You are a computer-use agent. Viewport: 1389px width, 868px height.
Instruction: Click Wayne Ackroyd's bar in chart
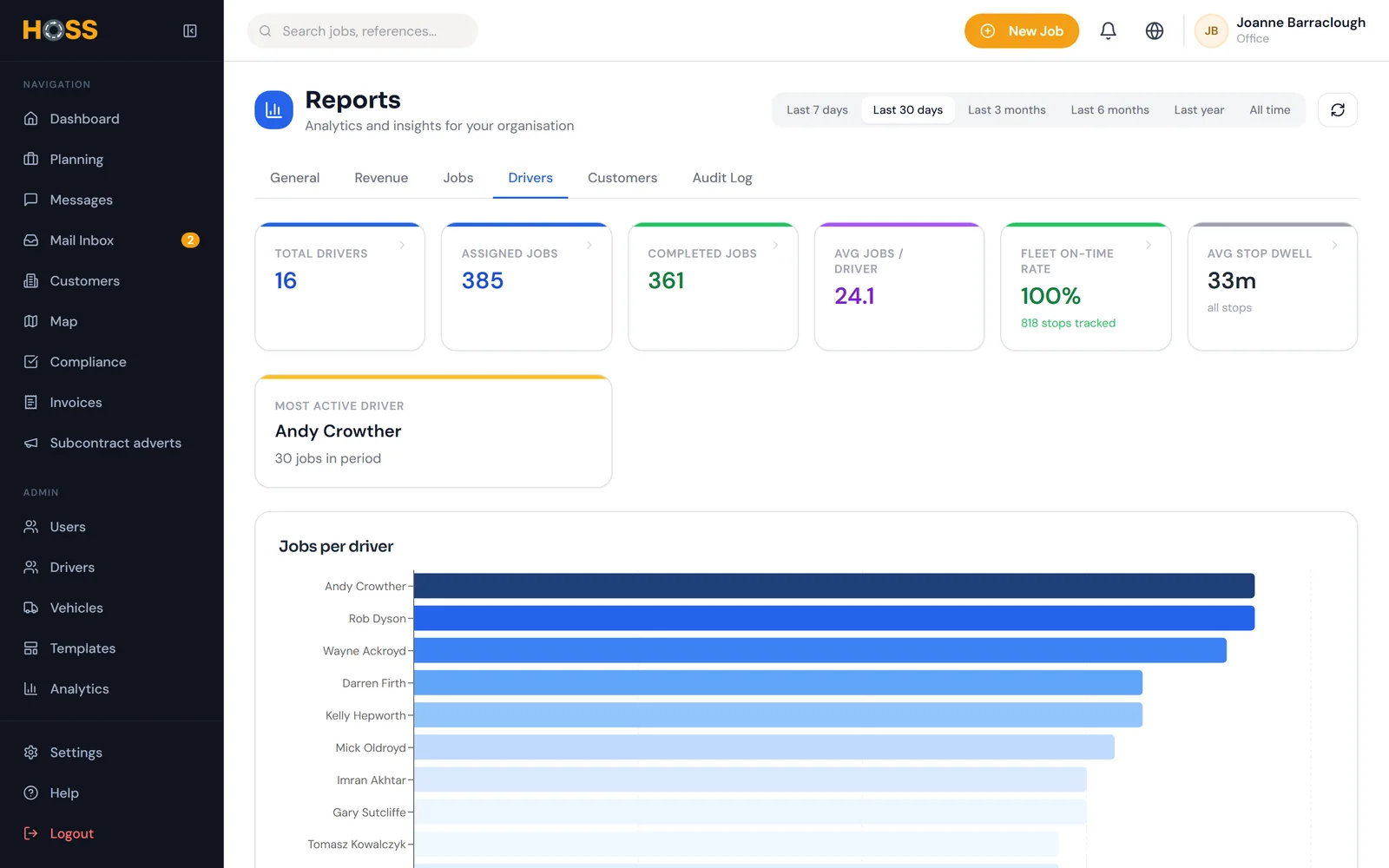point(820,650)
